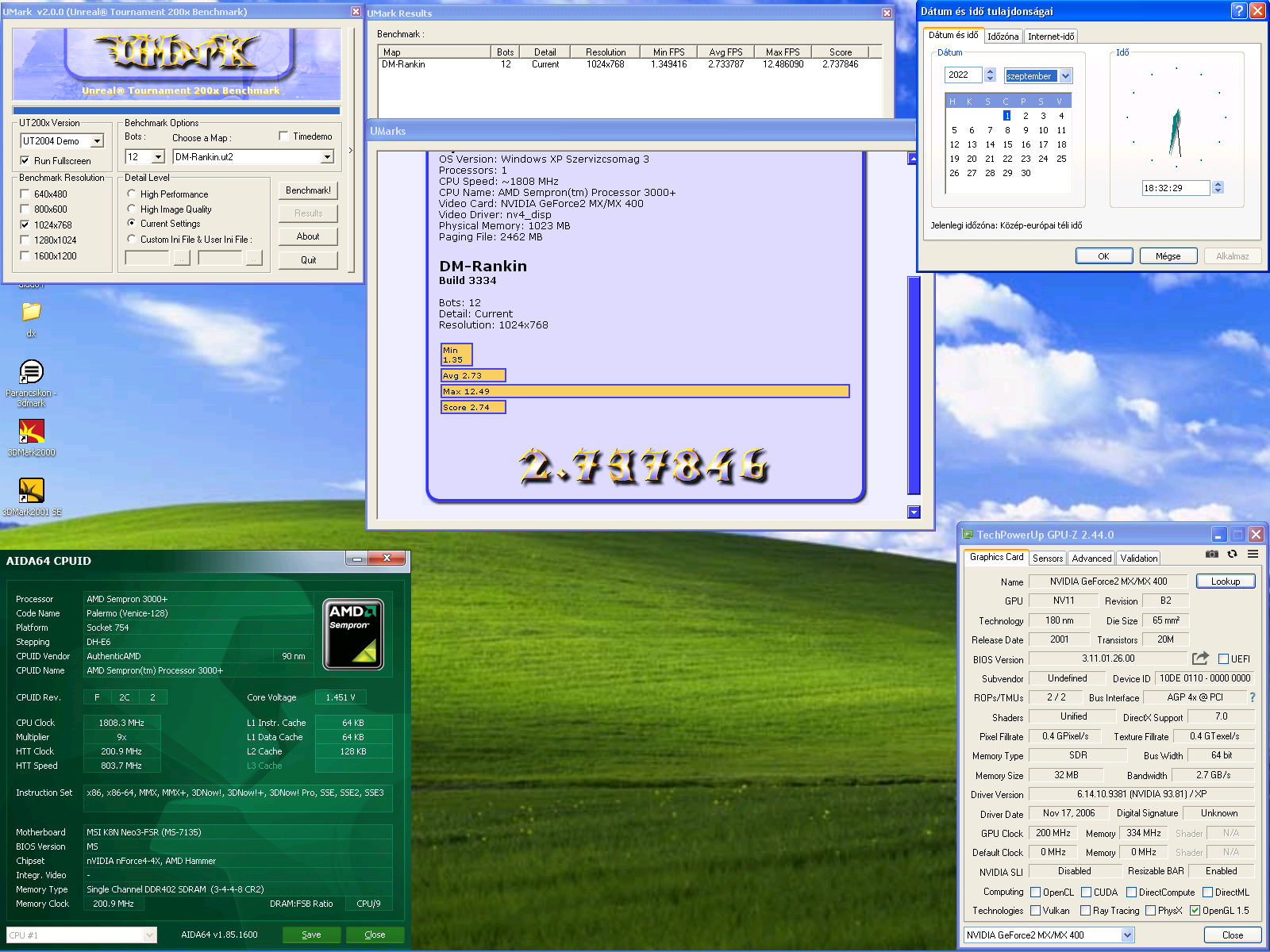Select Custom Ini File & User Ini File option
1270x952 pixels.
click(x=132, y=239)
